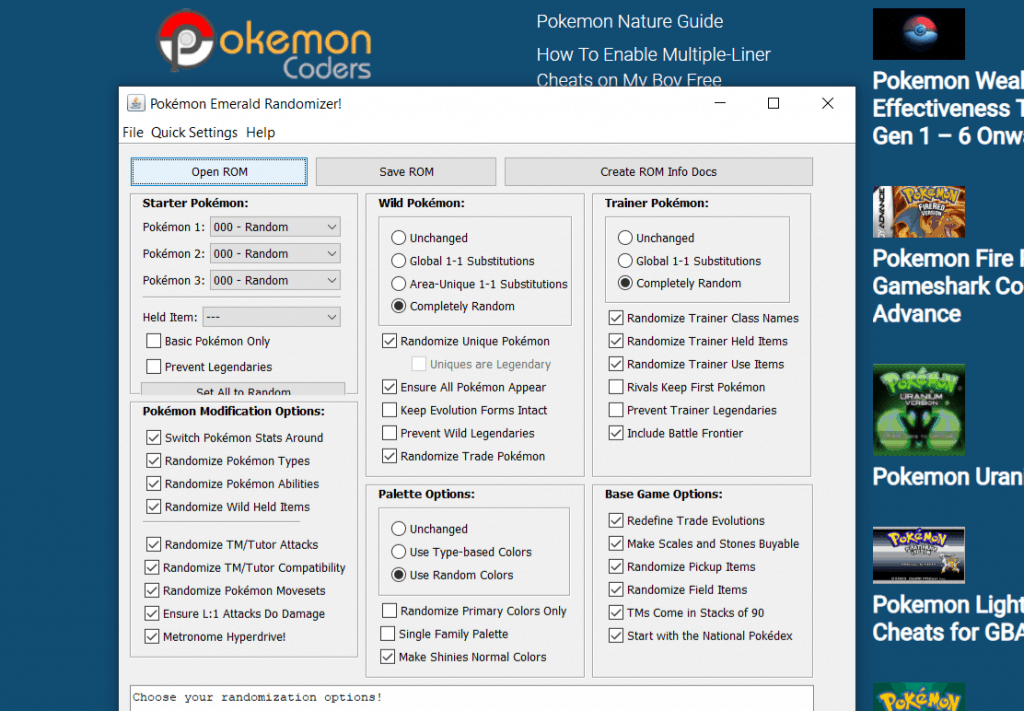Open Pokemon Uranium article title link
This screenshot has width=1024, height=711.
(948, 477)
